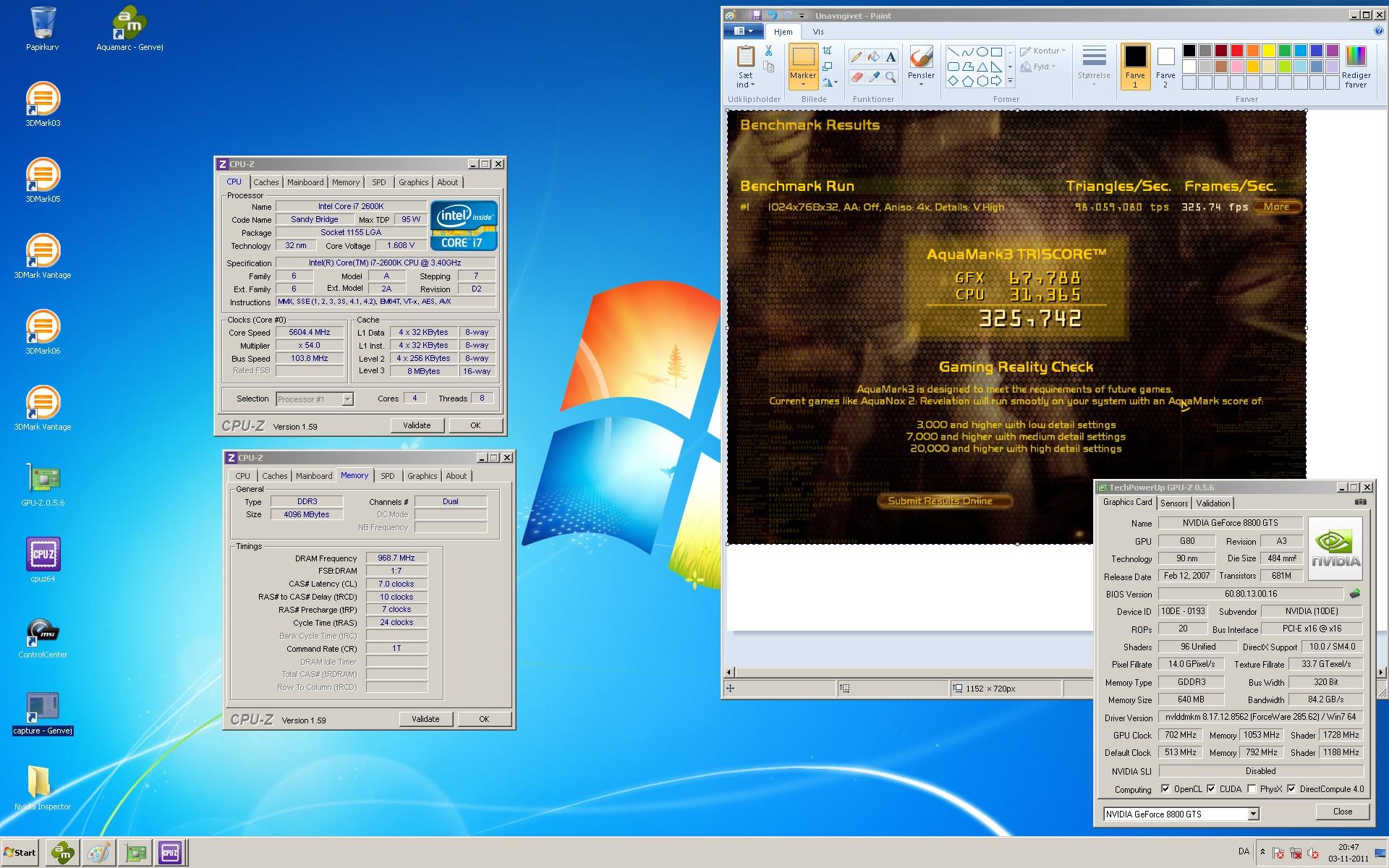Open 3DMark03 desktop shortcut
Viewport: 1389px width, 868px height.
pyautogui.click(x=43, y=105)
